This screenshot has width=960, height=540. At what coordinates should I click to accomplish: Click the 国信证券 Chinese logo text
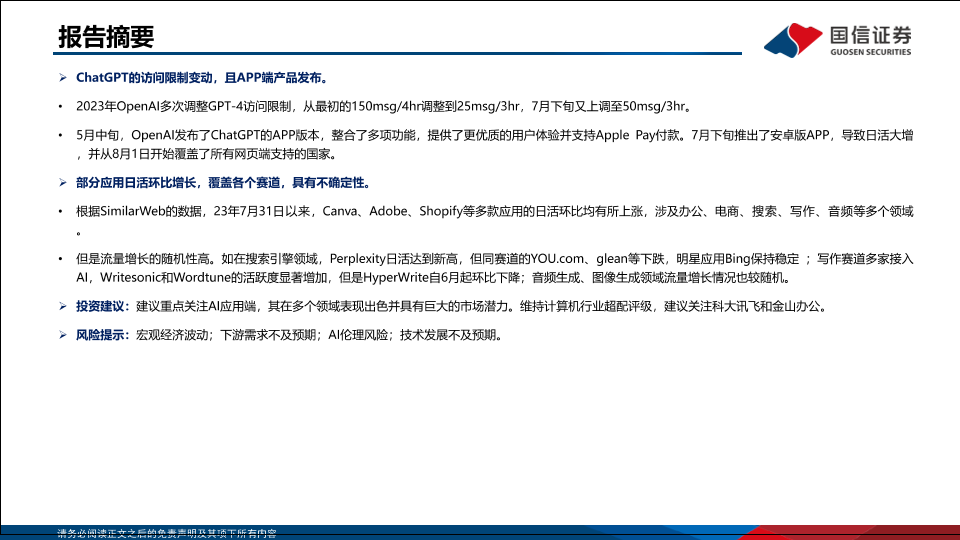tap(871, 34)
